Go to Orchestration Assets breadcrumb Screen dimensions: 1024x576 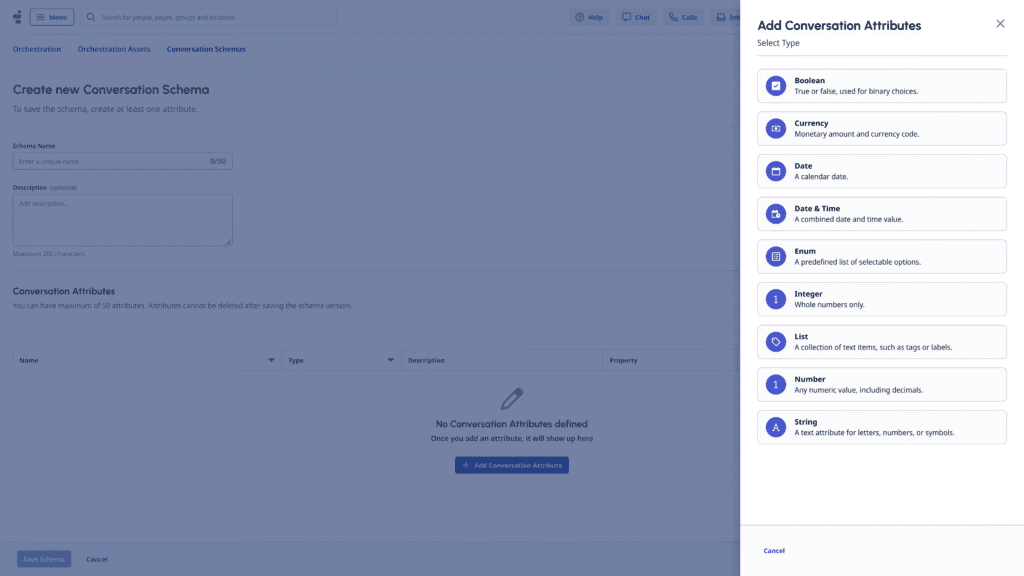click(x=114, y=49)
